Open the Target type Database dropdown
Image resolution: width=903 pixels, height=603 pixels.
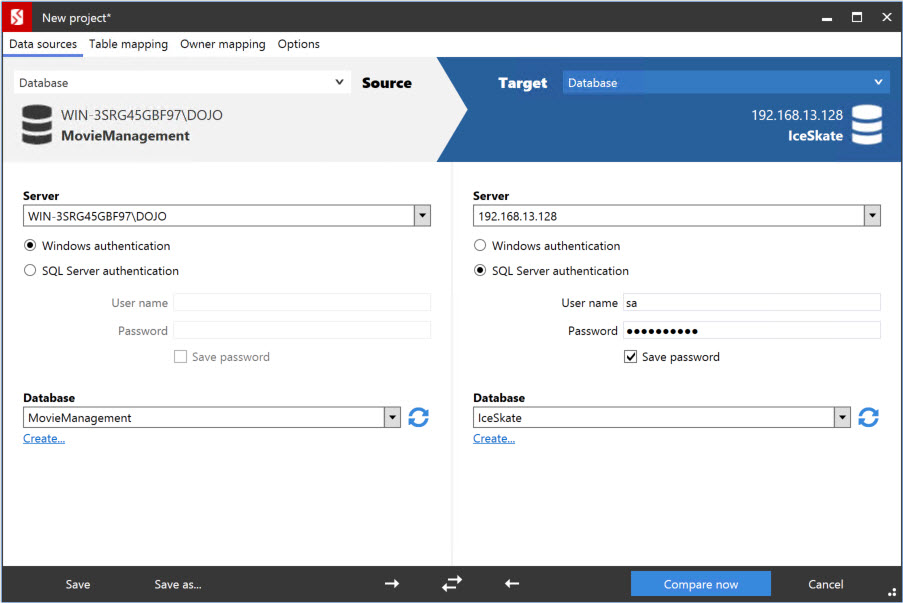coord(726,82)
